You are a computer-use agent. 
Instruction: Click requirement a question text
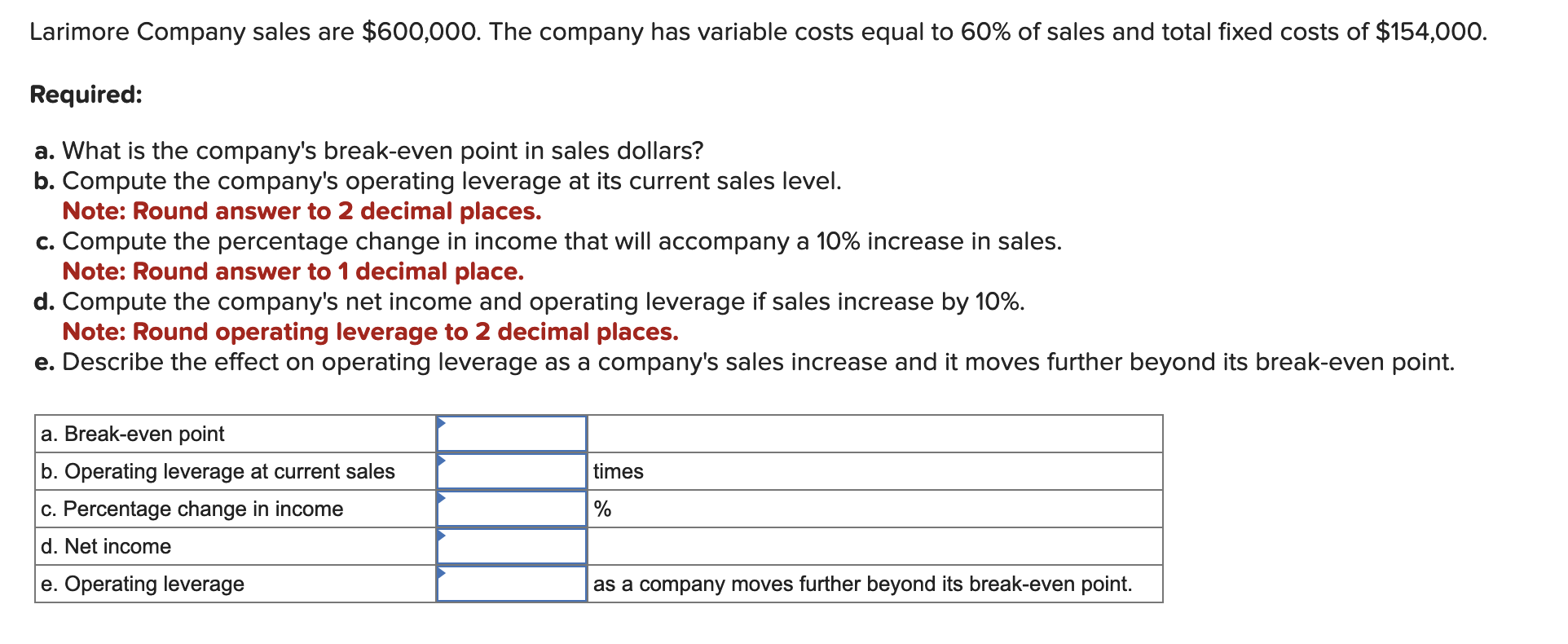[368, 150]
